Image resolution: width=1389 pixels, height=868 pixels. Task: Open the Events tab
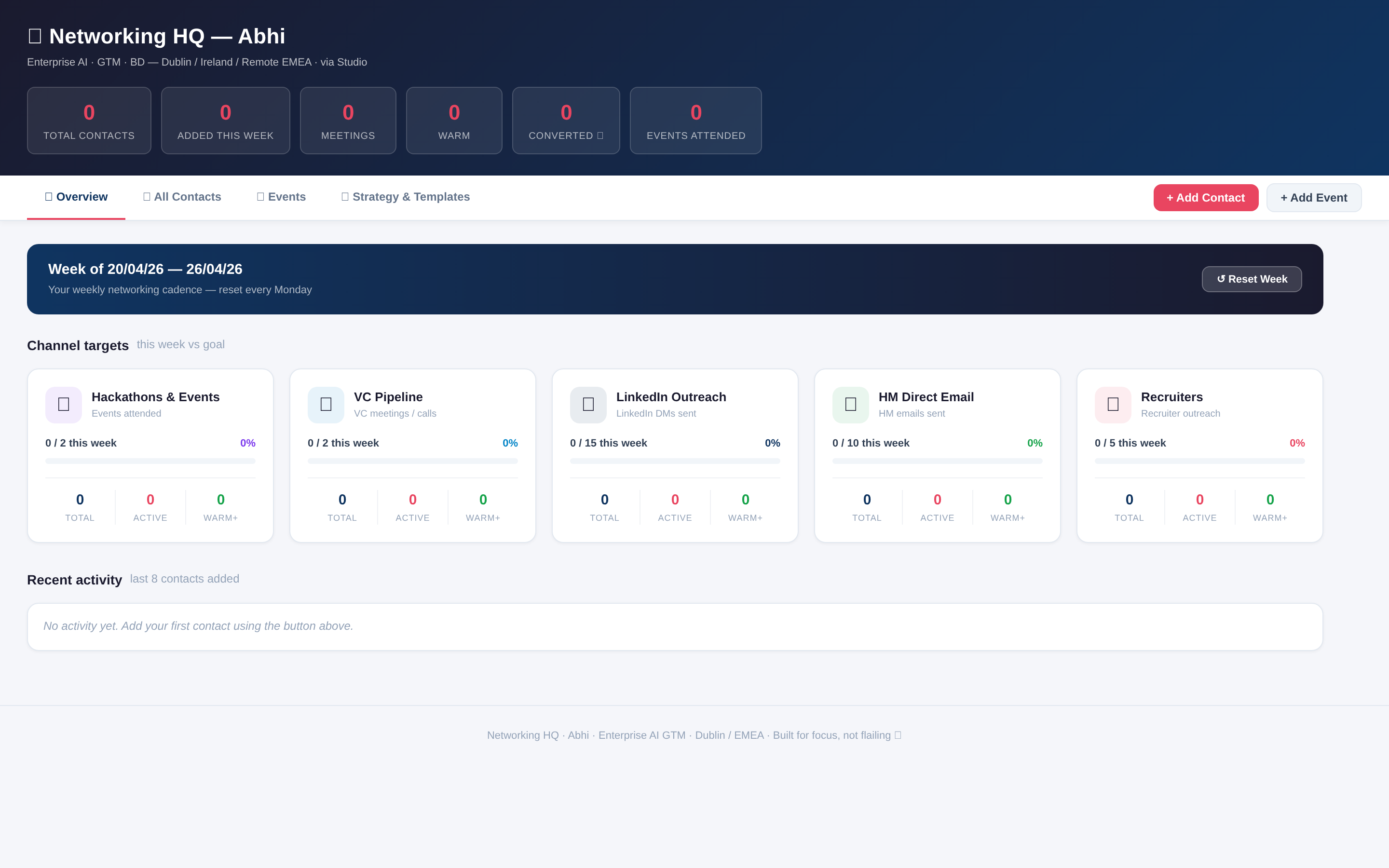281,197
